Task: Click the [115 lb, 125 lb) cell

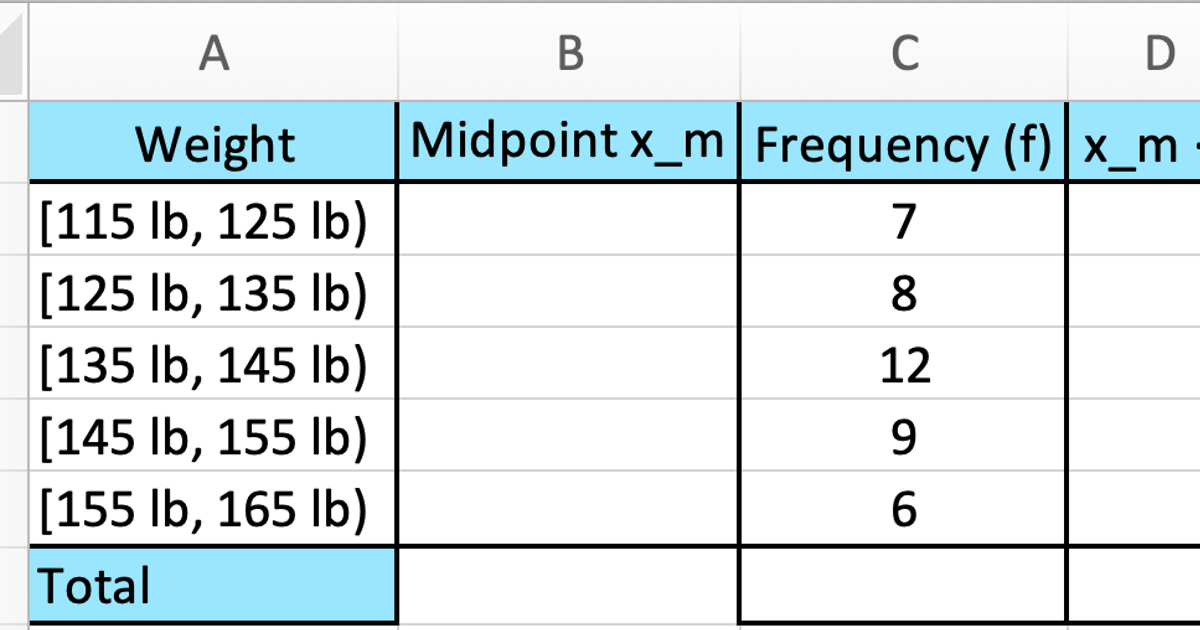Action: [213, 220]
